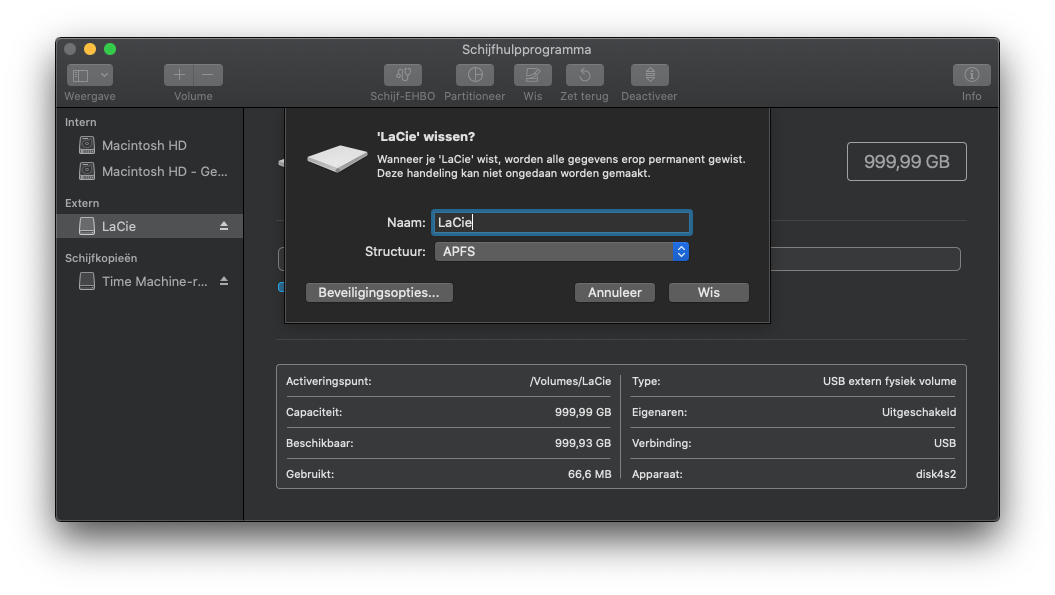The image size is (1055, 595).
Task: Open the Structuur APFS dropdown
Action: (x=562, y=252)
